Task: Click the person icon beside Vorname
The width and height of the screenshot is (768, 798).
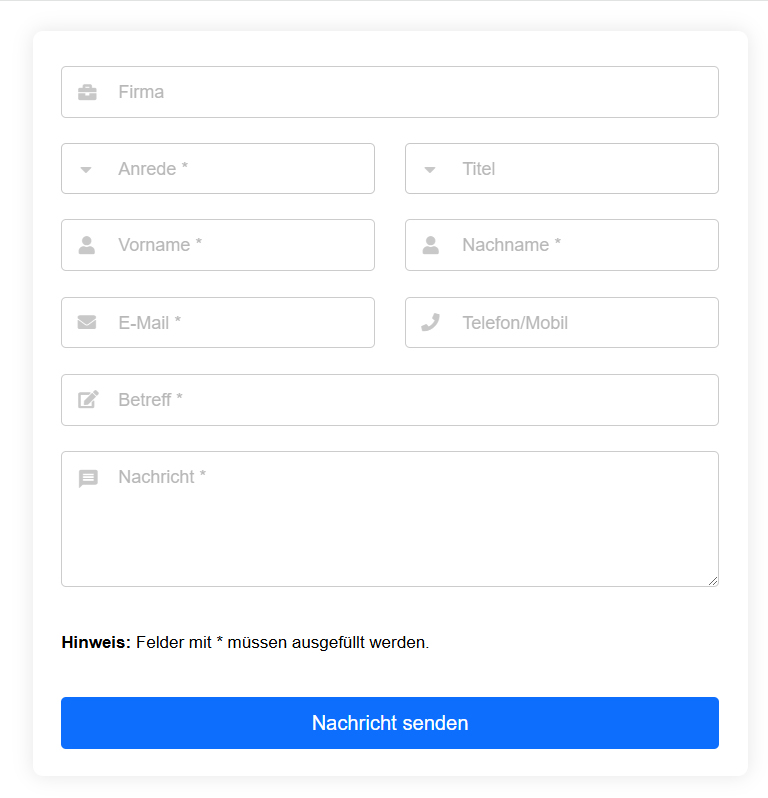Action: click(x=87, y=245)
